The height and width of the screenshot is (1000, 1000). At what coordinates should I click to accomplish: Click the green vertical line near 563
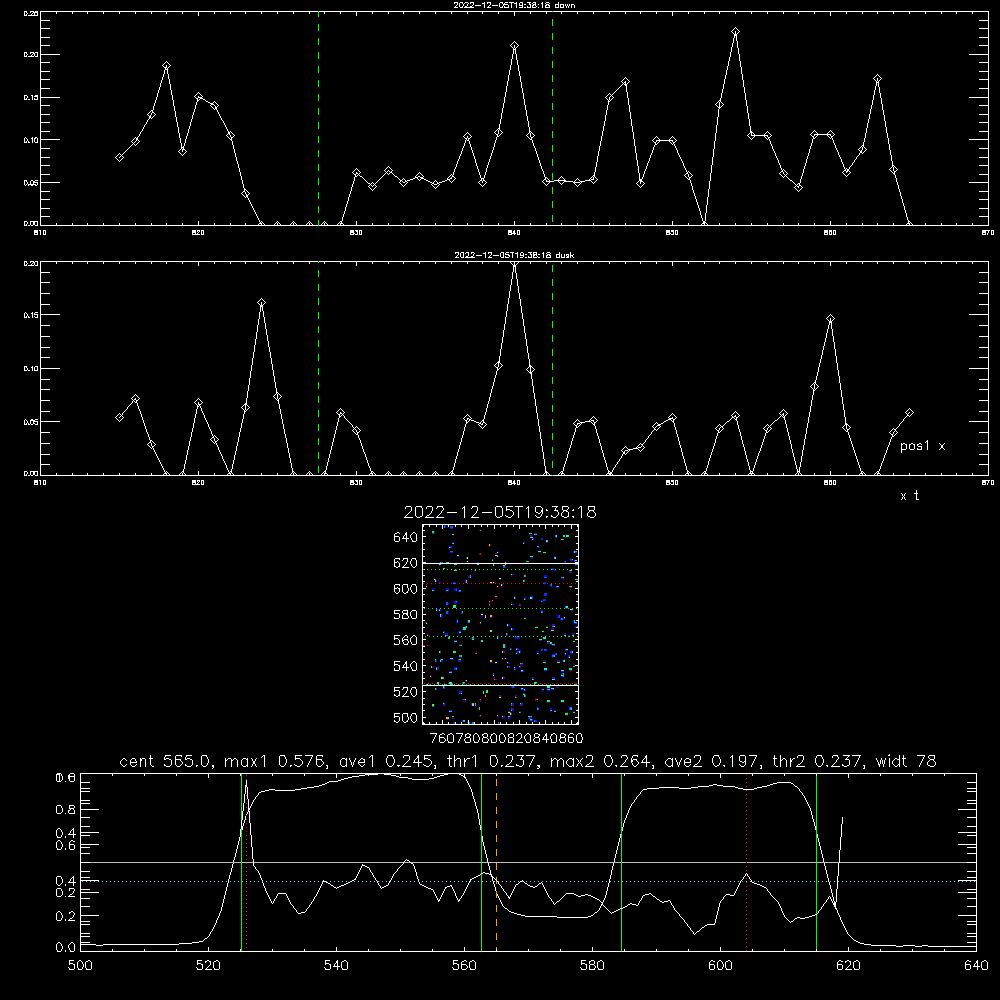(482, 862)
